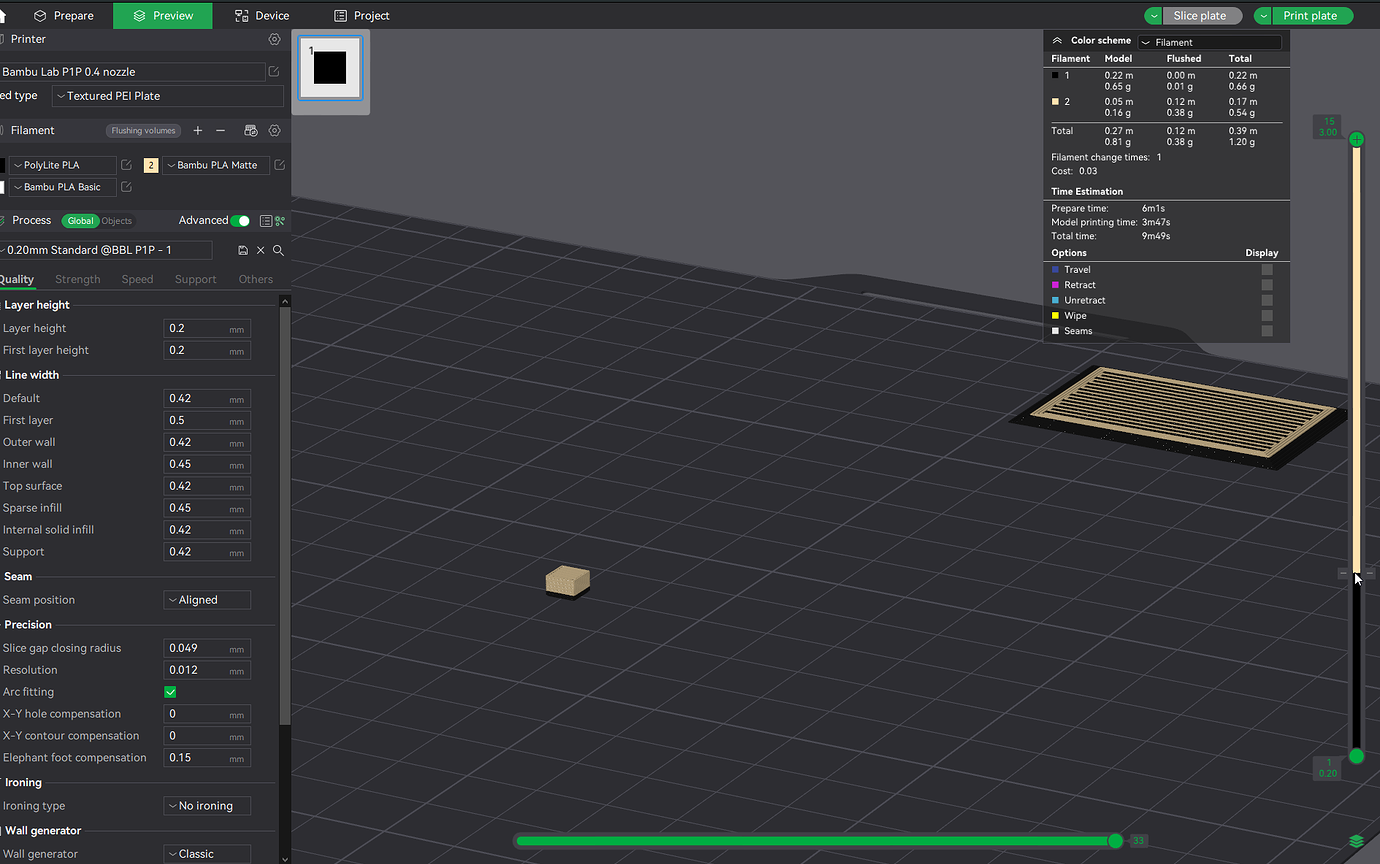Edit the PolyLite PLA filament preset
The image size is (1380, 864).
pos(126,165)
